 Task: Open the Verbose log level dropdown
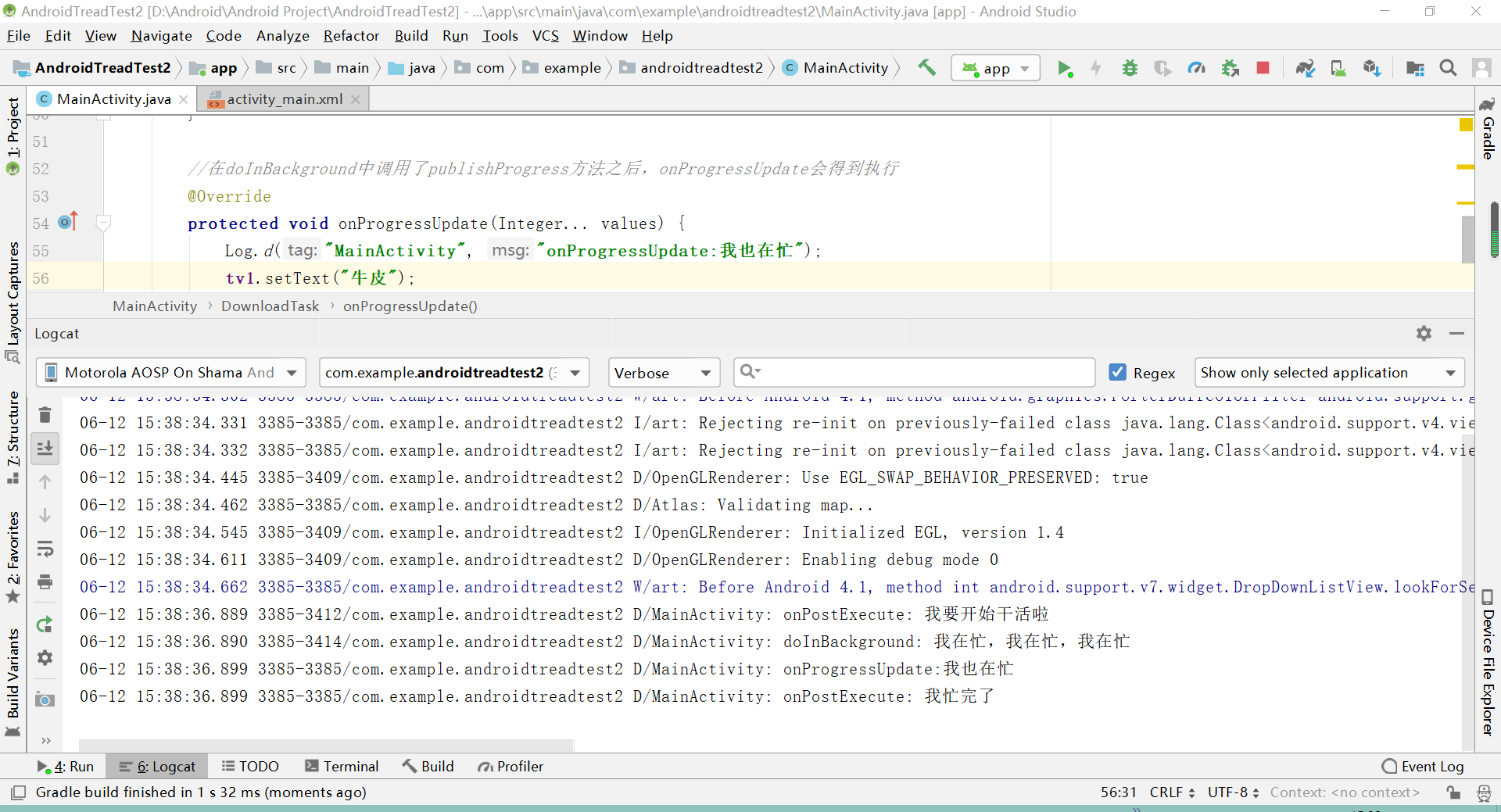coord(664,373)
